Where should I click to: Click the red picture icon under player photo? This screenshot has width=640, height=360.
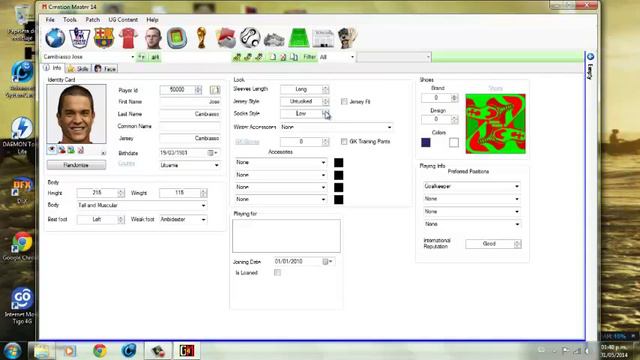(62, 150)
